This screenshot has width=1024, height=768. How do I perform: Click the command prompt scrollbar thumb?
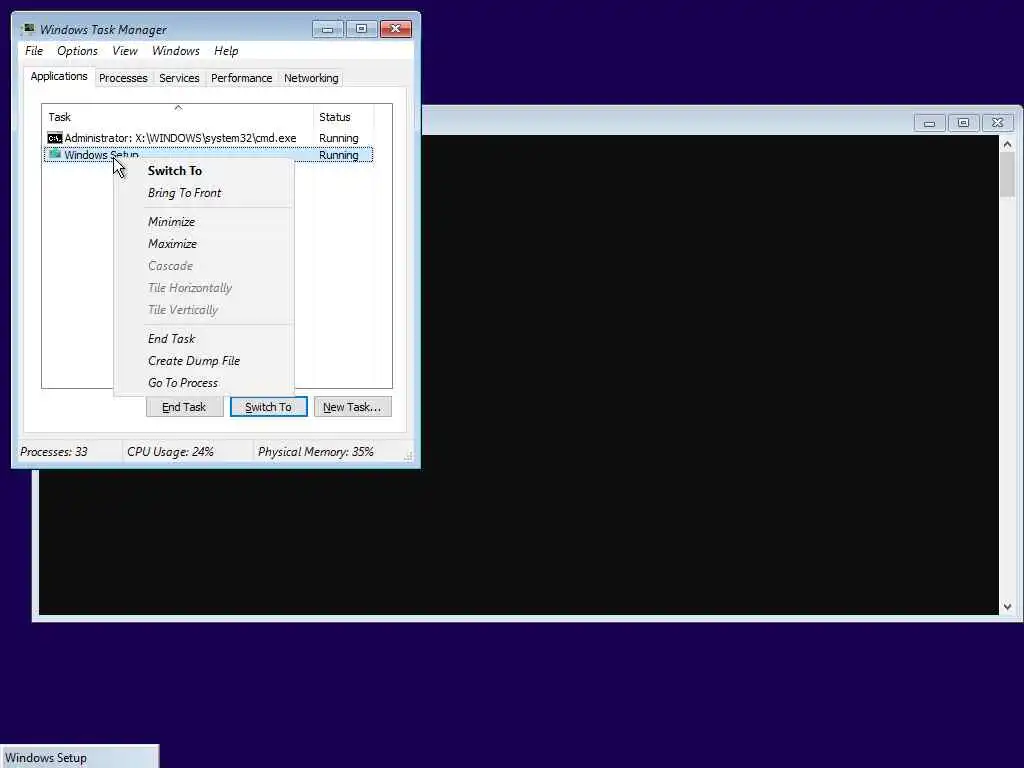tap(1007, 174)
